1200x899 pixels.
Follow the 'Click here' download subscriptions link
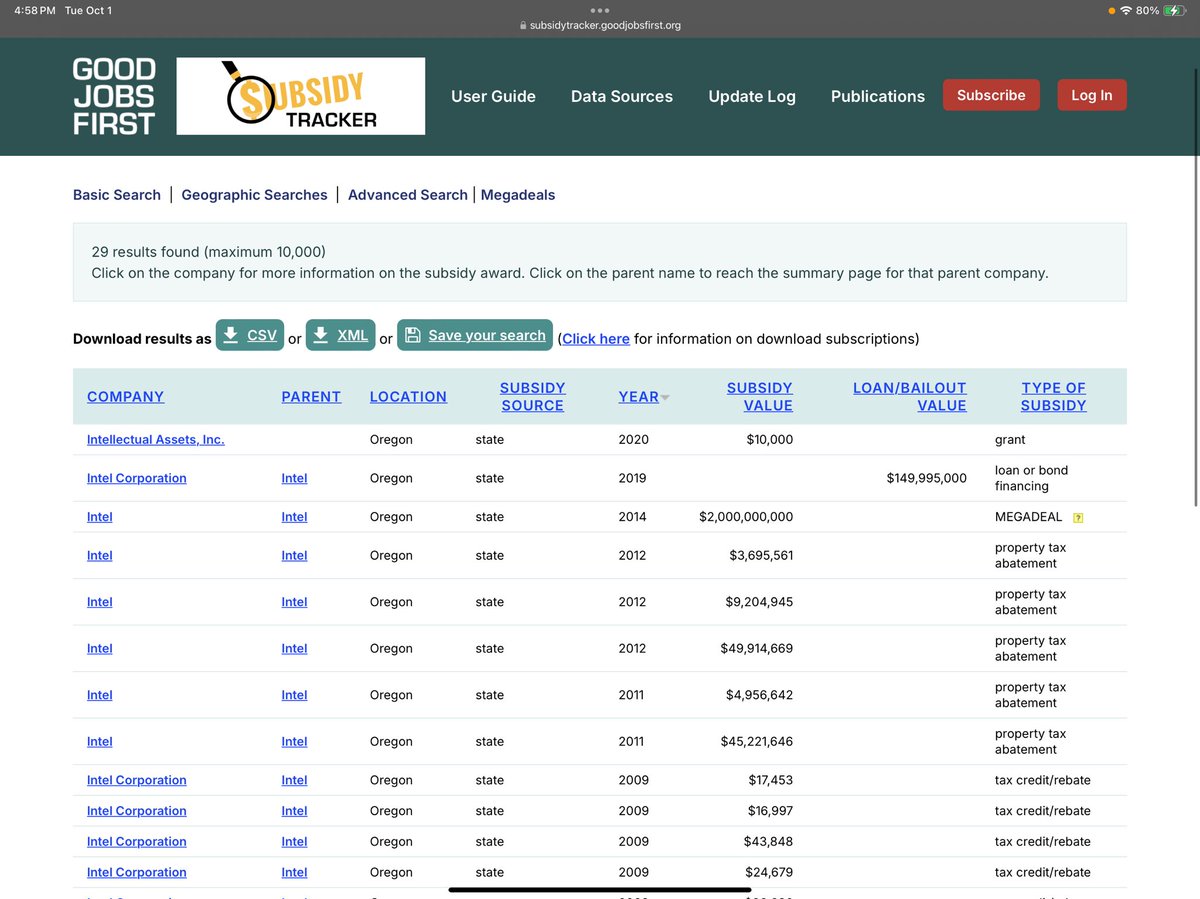point(596,339)
